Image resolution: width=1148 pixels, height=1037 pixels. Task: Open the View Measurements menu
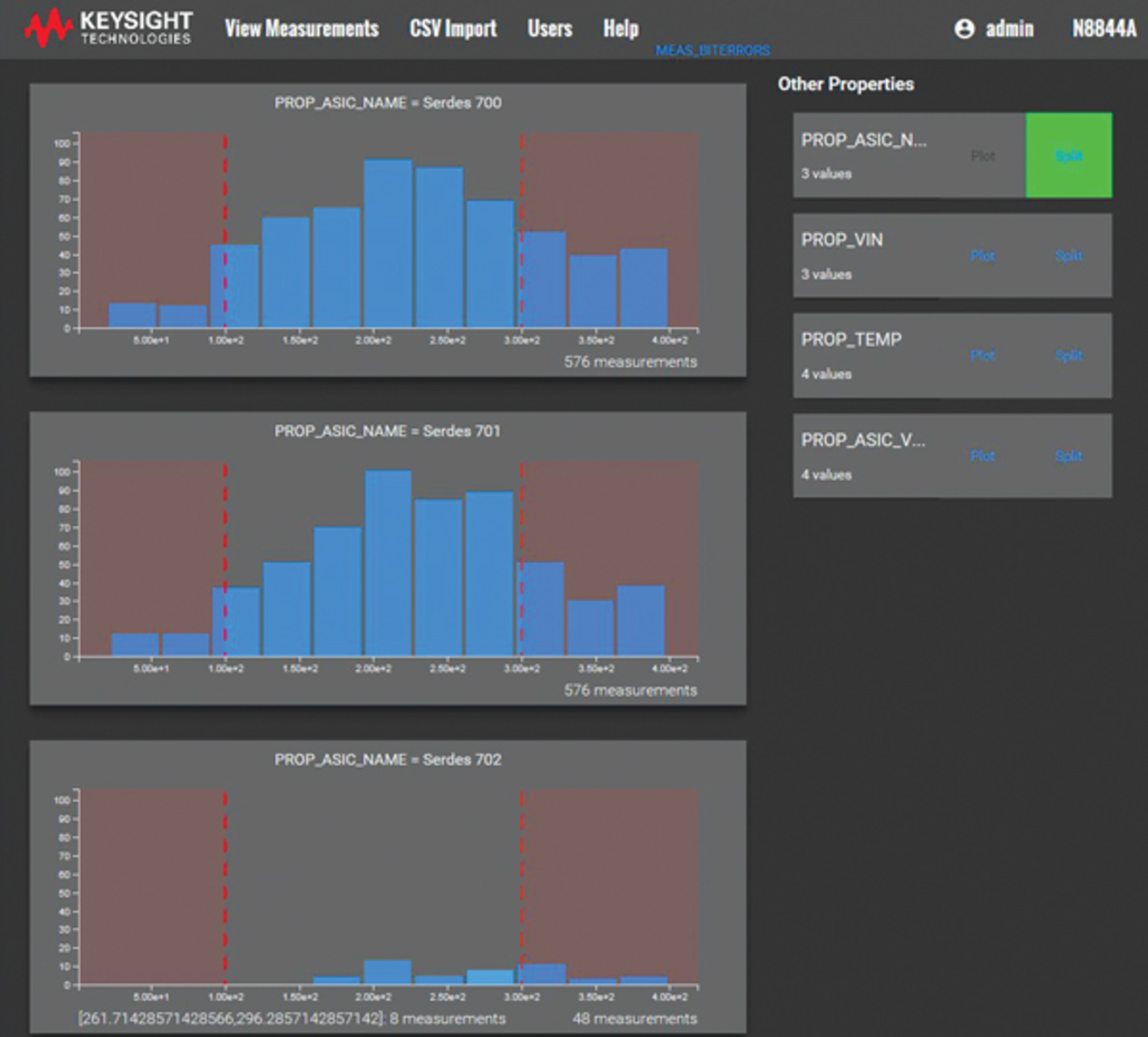tap(301, 28)
